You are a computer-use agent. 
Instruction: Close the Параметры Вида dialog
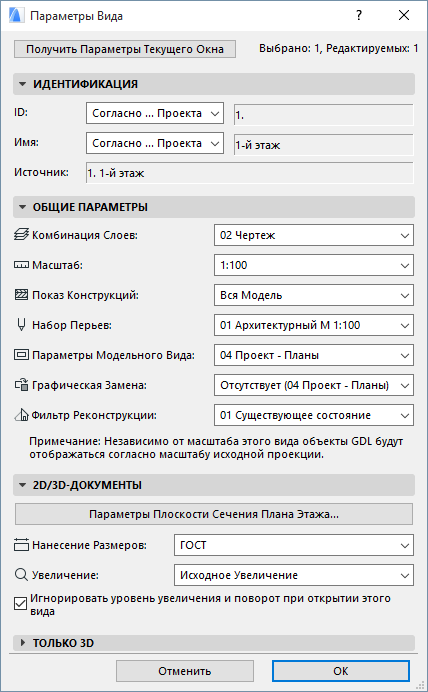point(404,15)
